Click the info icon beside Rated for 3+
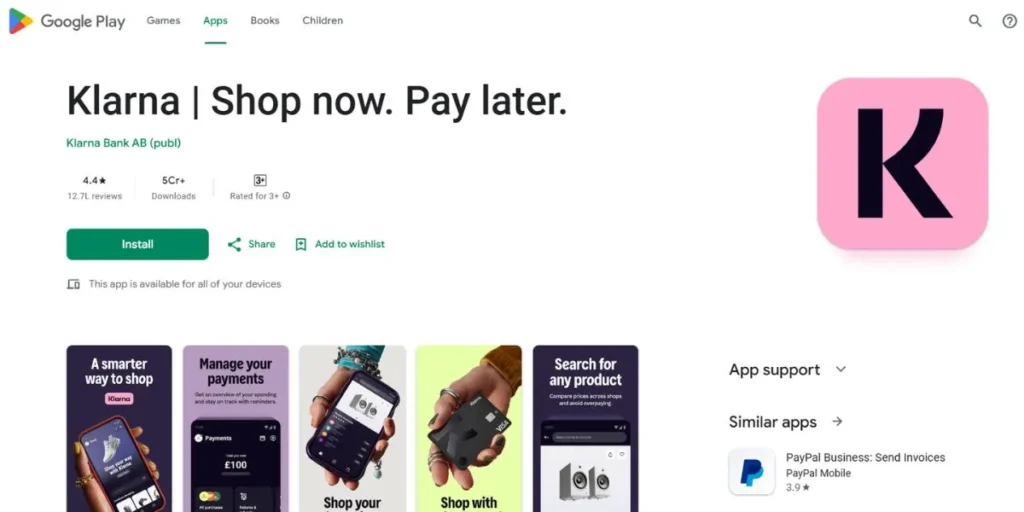Viewport: 1024px width, 512px height. click(x=287, y=196)
